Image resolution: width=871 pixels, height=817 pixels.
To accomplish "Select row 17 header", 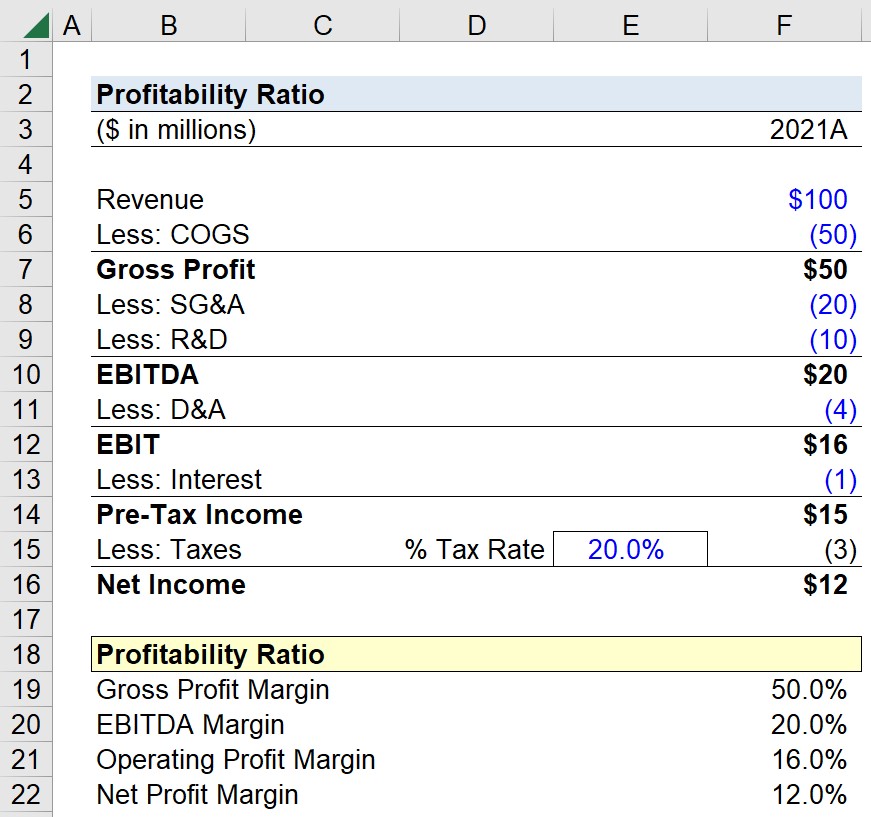I will (x=26, y=619).
